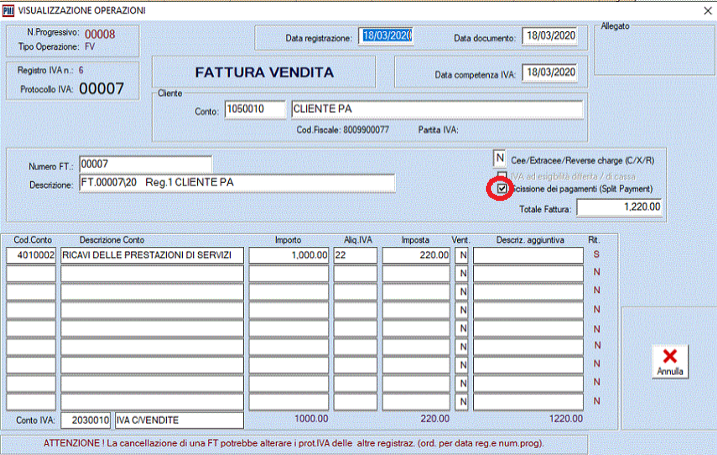This screenshot has width=717, height=455.
Task: Click the Conto field with 1050010
Action: pos(253,110)
